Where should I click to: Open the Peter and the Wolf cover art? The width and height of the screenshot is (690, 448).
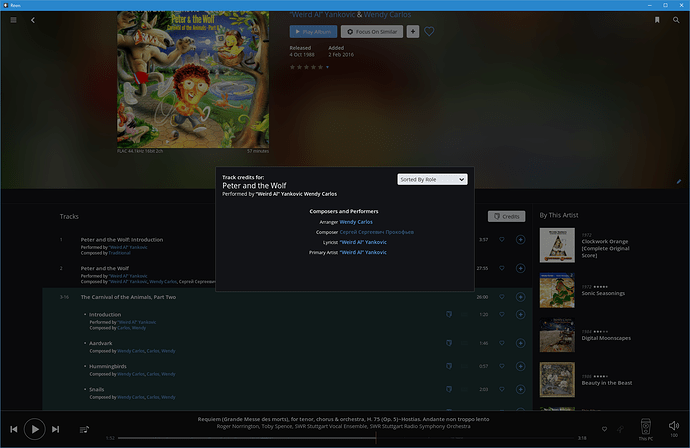pos(193,80)
